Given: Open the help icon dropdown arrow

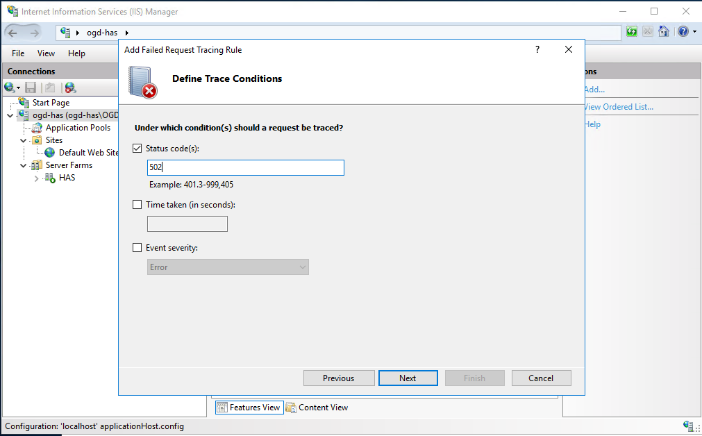Looking at the screenshot, I should (694, 32).
